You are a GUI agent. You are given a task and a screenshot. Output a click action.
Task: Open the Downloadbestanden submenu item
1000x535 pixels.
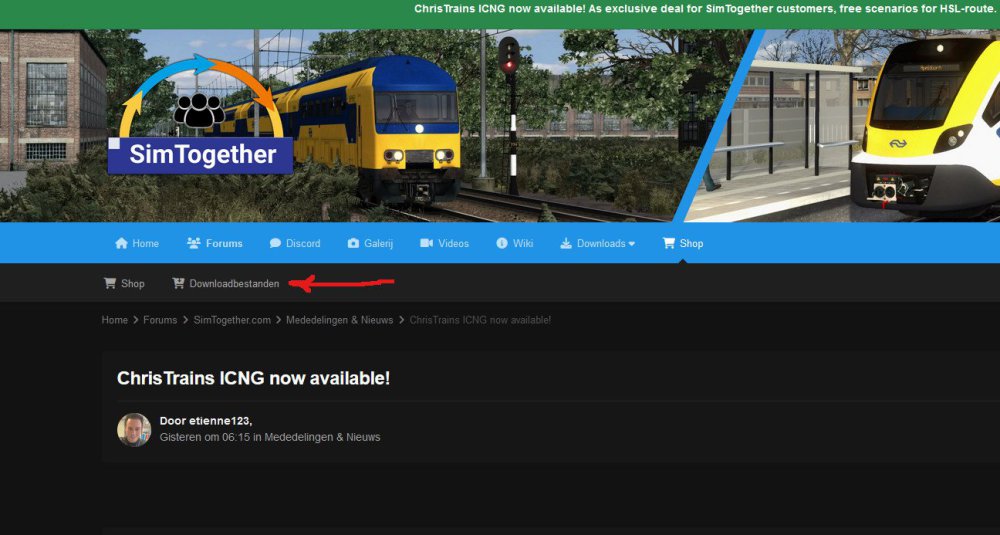(234, 284)
